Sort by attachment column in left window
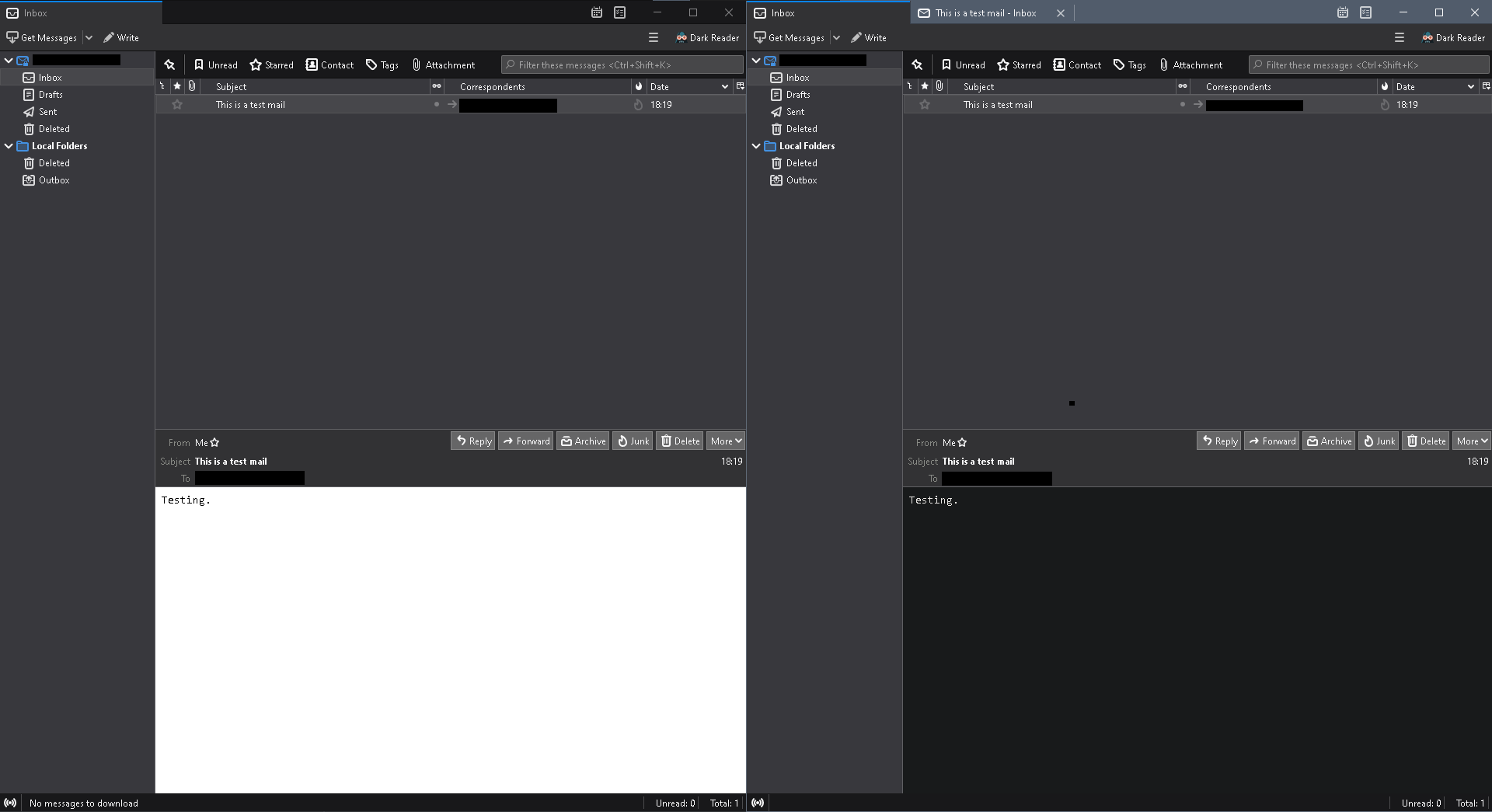Screen dimensions: 1492x812 tap(192, 86)
